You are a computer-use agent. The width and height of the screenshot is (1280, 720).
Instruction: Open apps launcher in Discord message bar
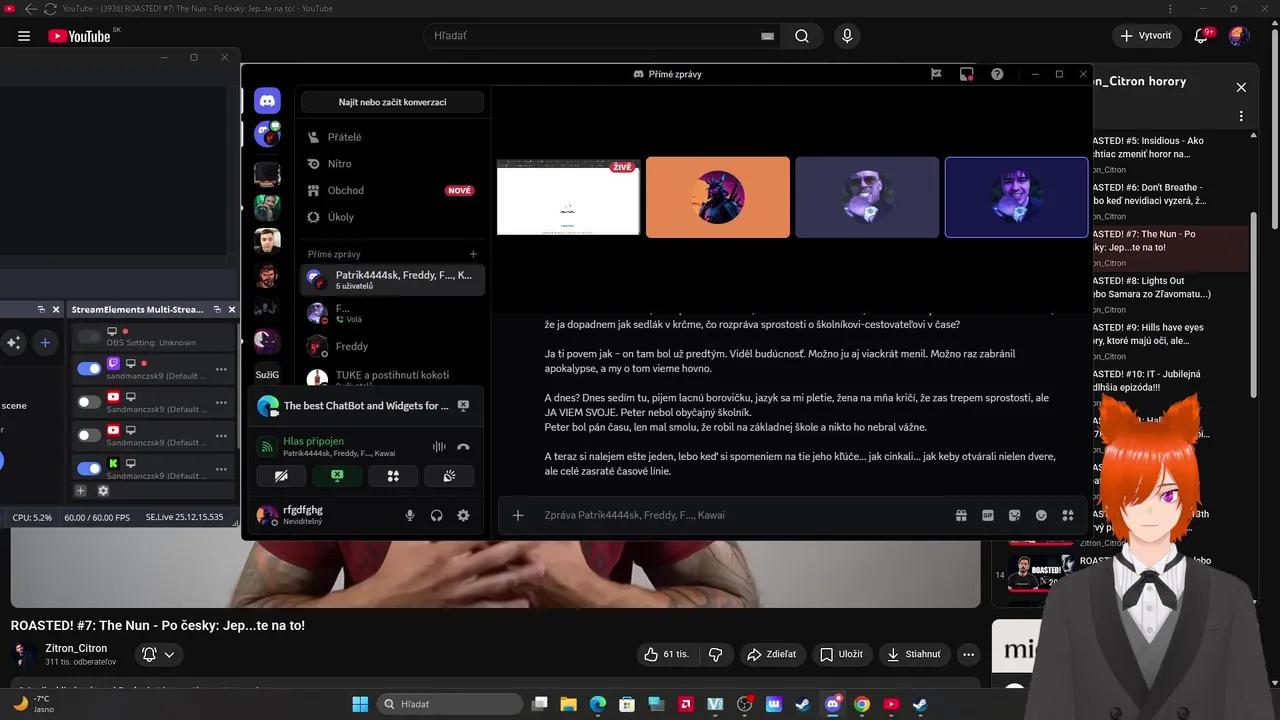pos(1068,515)
